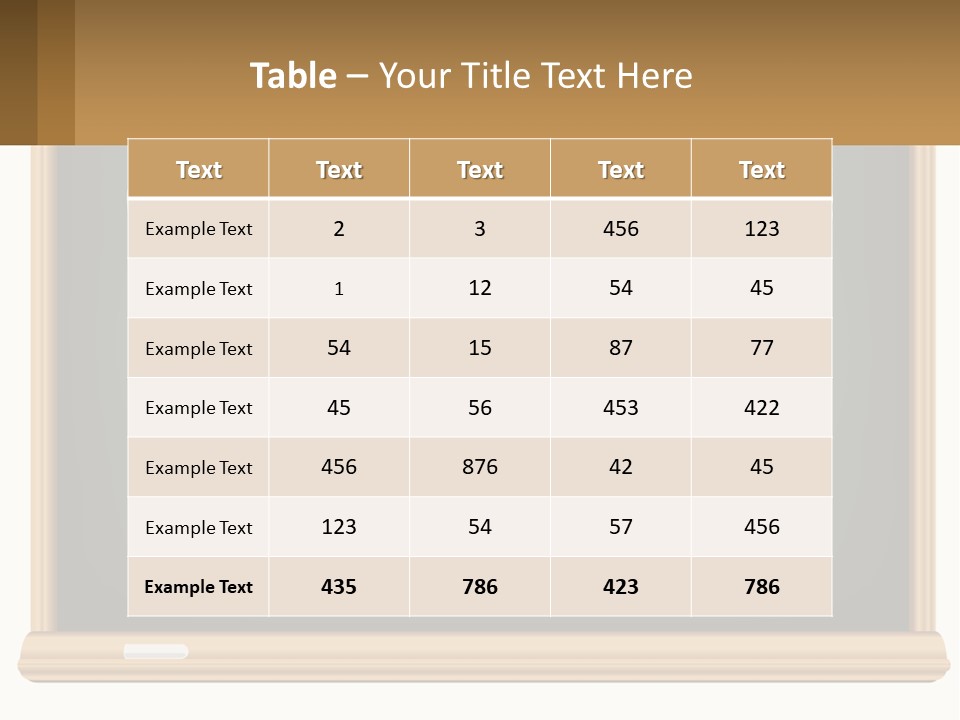Select the first 'Text' column header
The image size is (960, 720).
[x=198, y=169]
